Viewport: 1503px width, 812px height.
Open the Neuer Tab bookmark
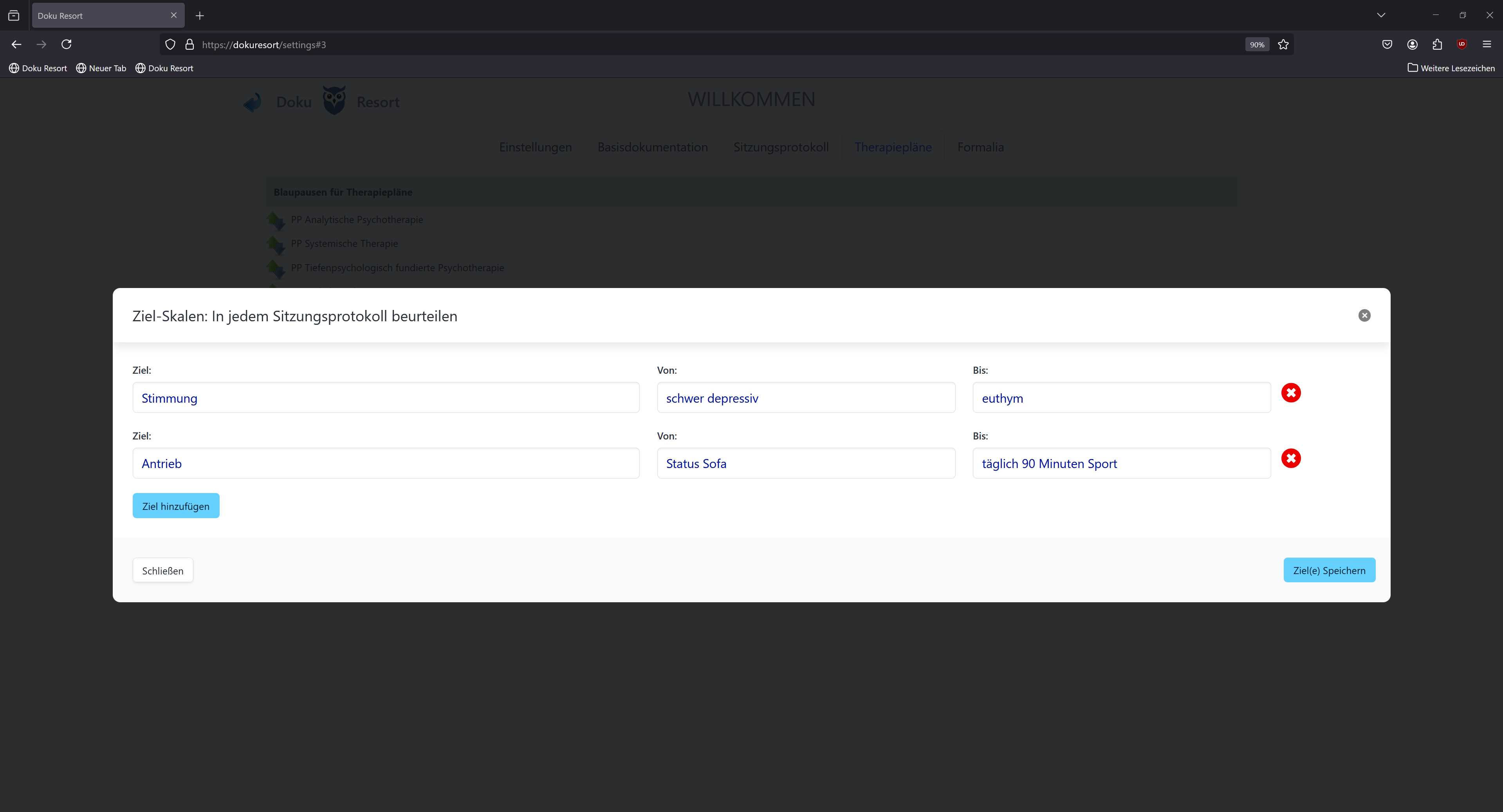pos(101,68)
